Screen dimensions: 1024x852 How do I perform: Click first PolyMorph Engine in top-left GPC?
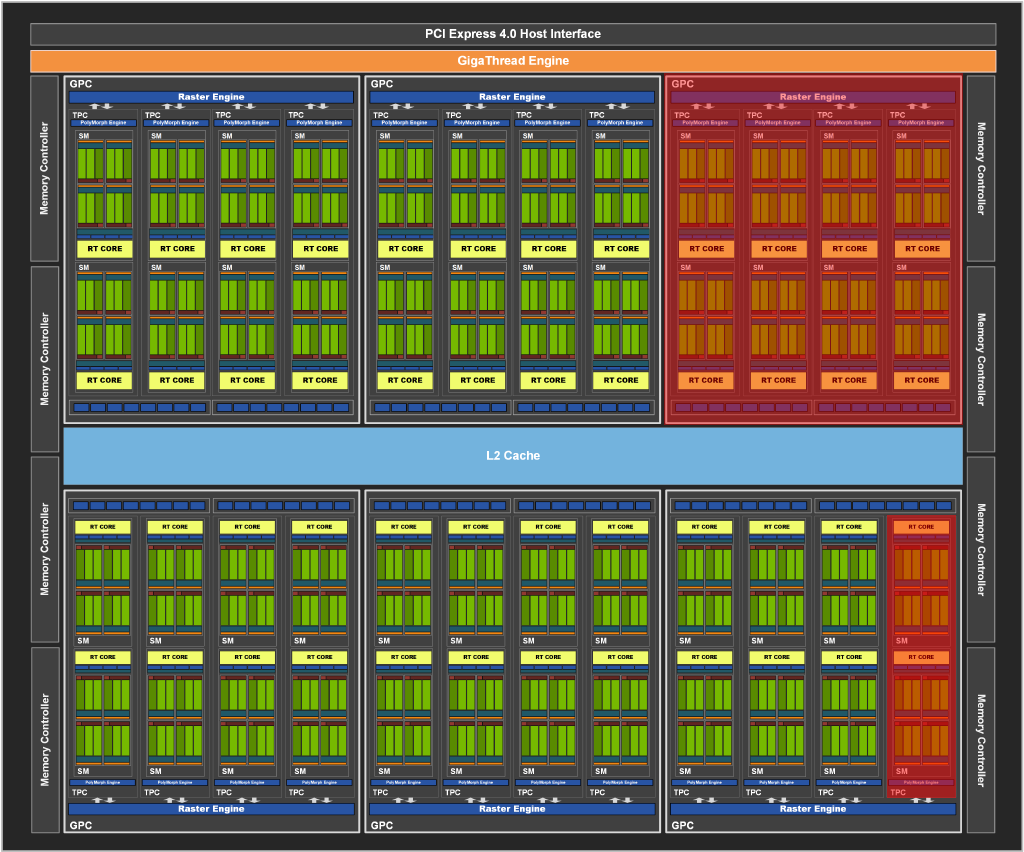click(104, 123)
